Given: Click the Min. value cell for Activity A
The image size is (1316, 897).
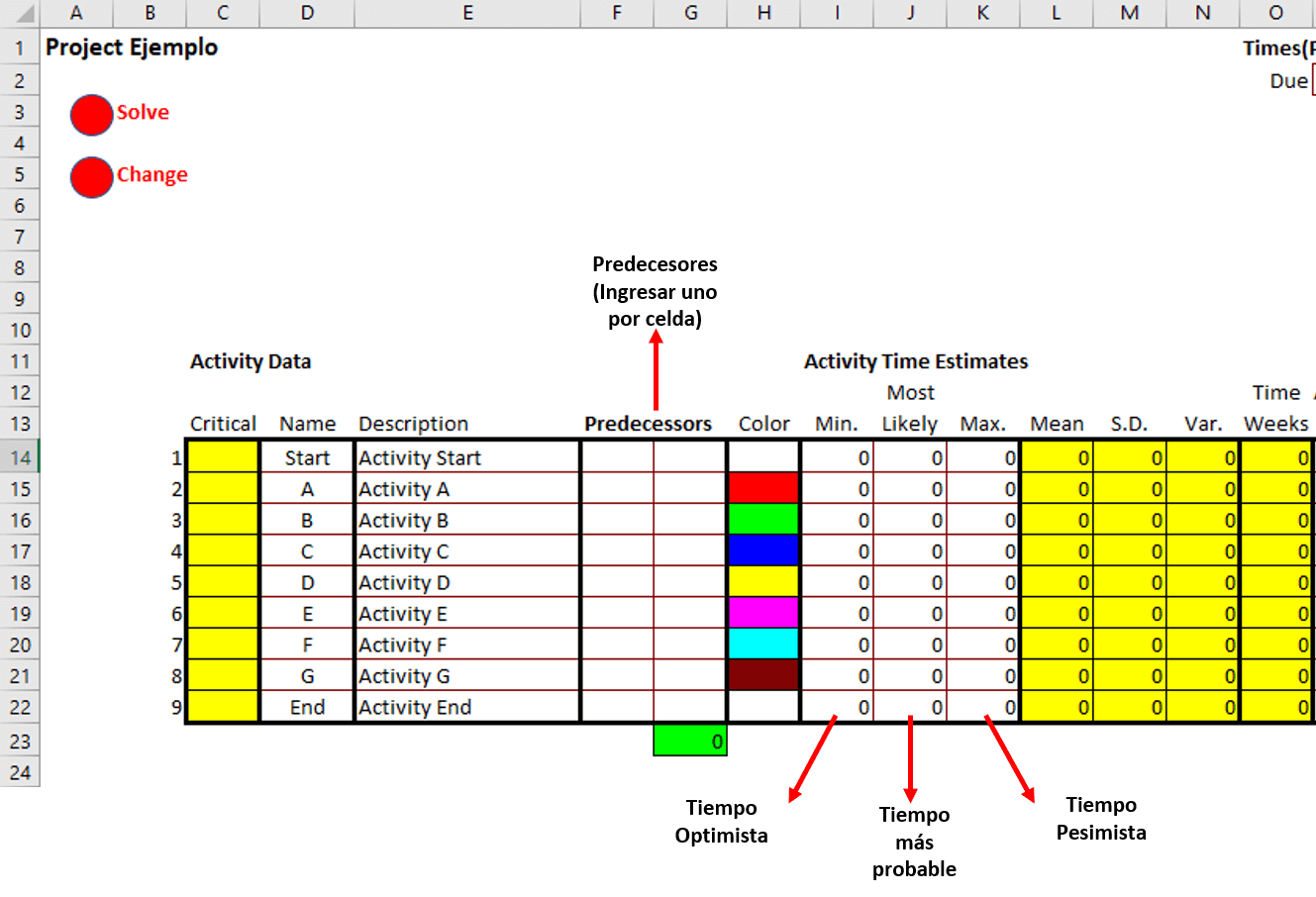Looking at the screenshot, I should (x=837, y=488).
